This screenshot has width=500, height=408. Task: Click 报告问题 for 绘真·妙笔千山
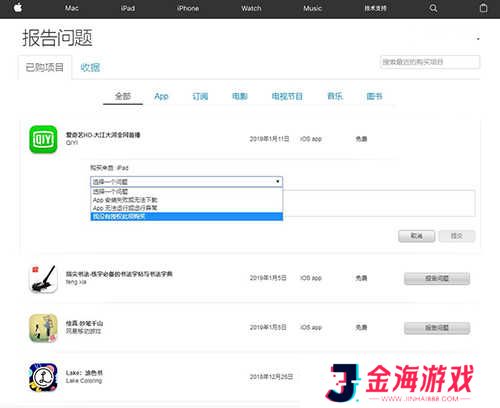437,328
